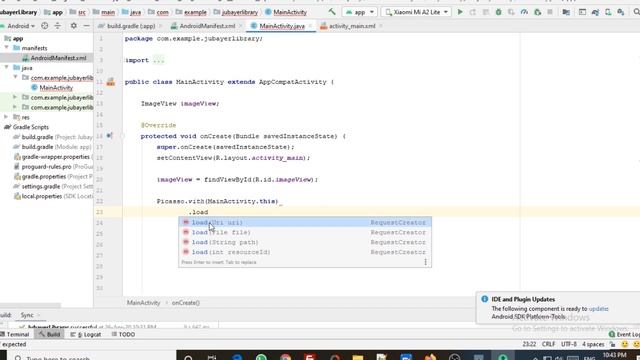Viewport: 640px width, 360px height.
Task: Select MainActivity in project tree
Action: (x=56, y=88)
